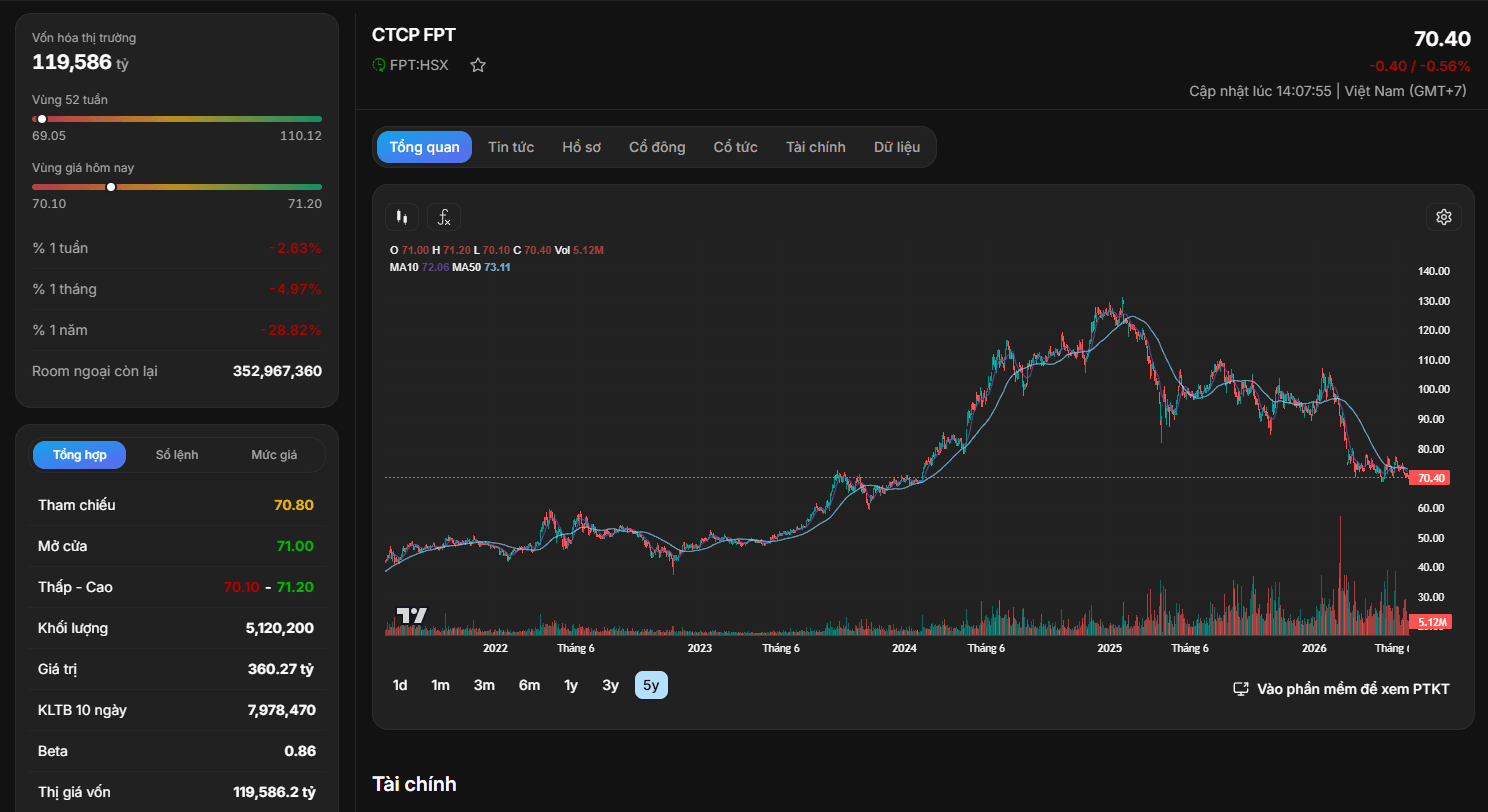The image size is (1488, 812).
Task: Click the TradingView logo on chart
Action: 412,616
